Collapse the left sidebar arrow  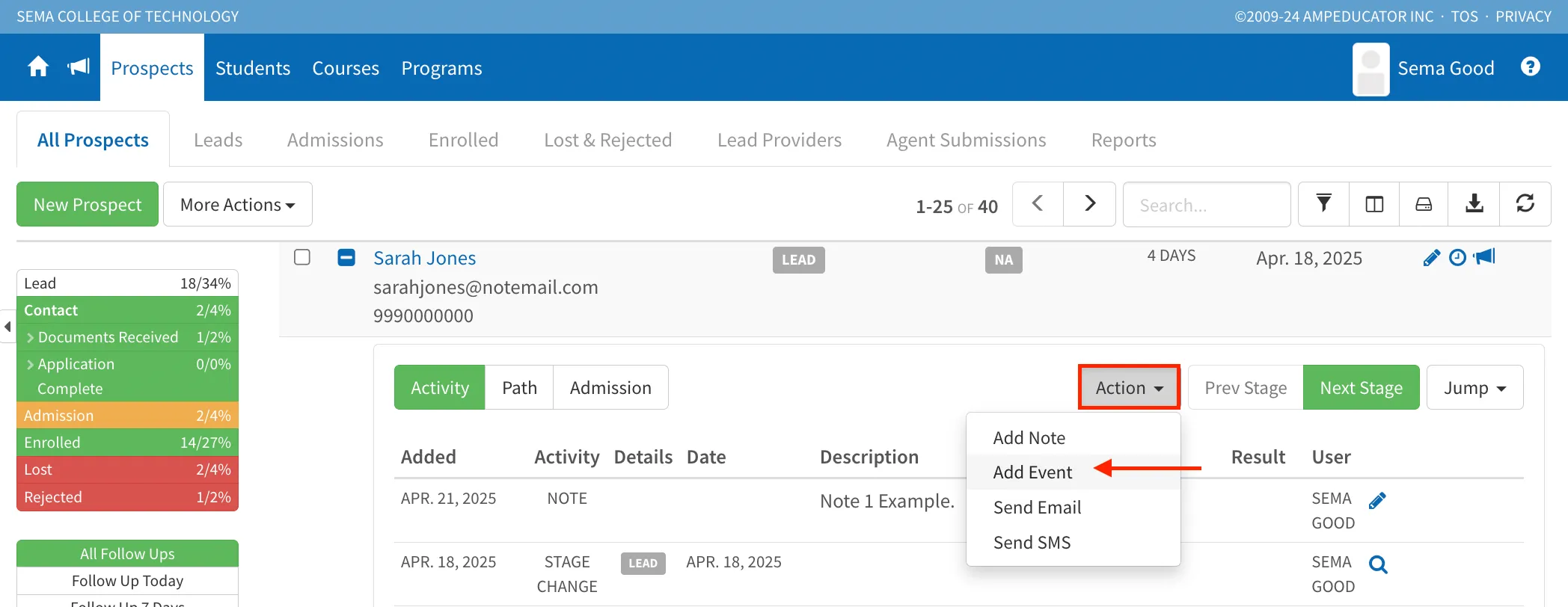click(7, 327)
